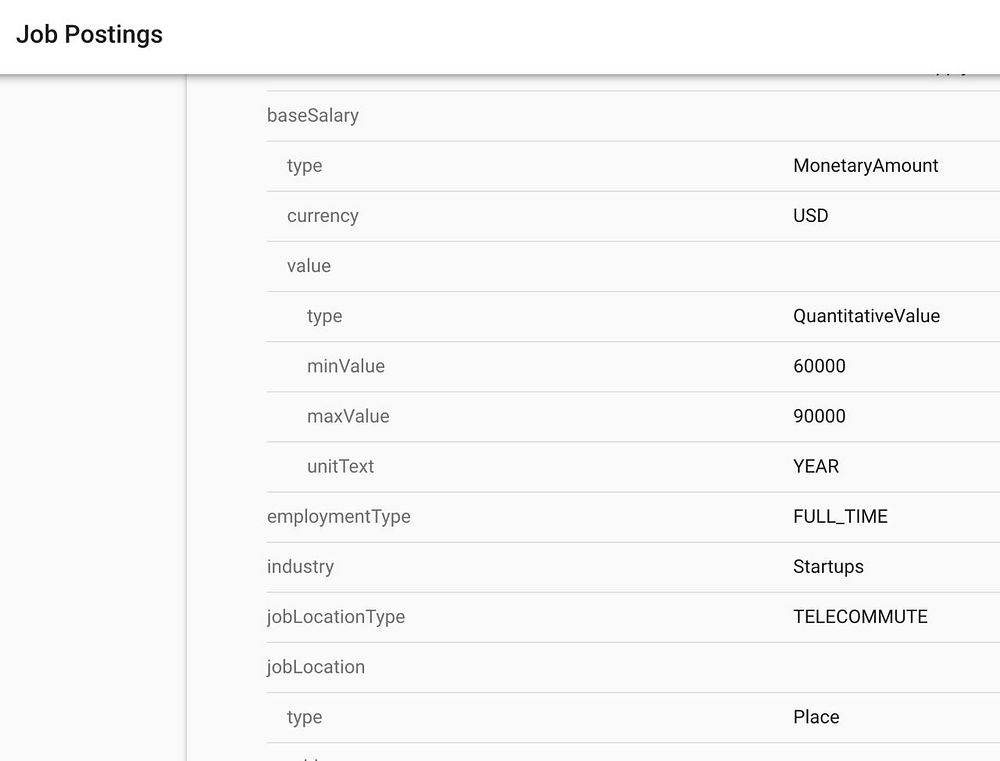The height and width of the screenshot is (761, 1000).
Task: Select the employmentType property row
Action: pos(338,517)
